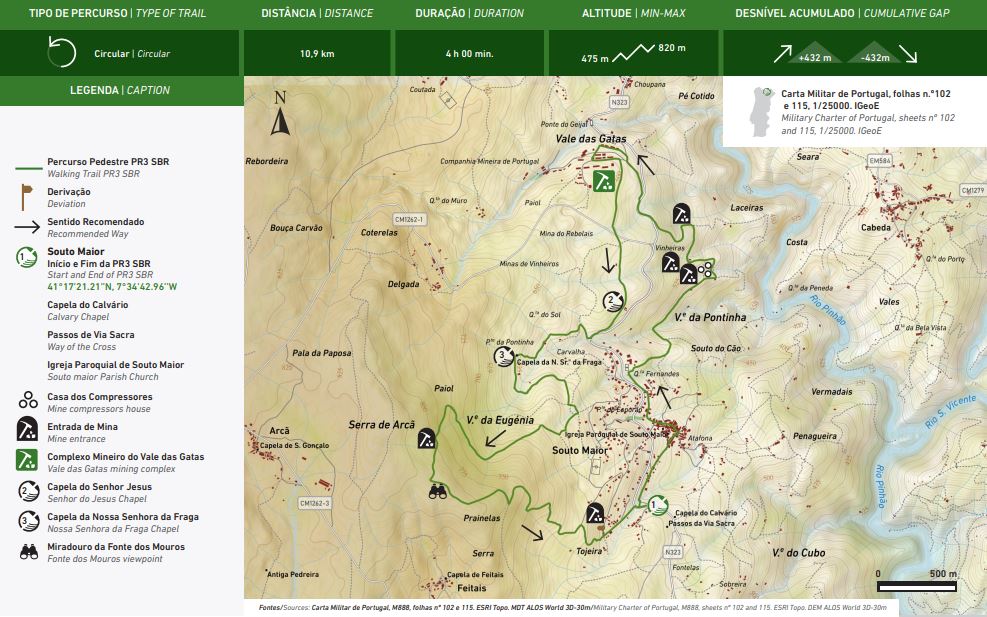Select the LEGENDA | CAPTION header
Image resolution: width=987 pixels, height=617 pixels.
tap(120, 90)
